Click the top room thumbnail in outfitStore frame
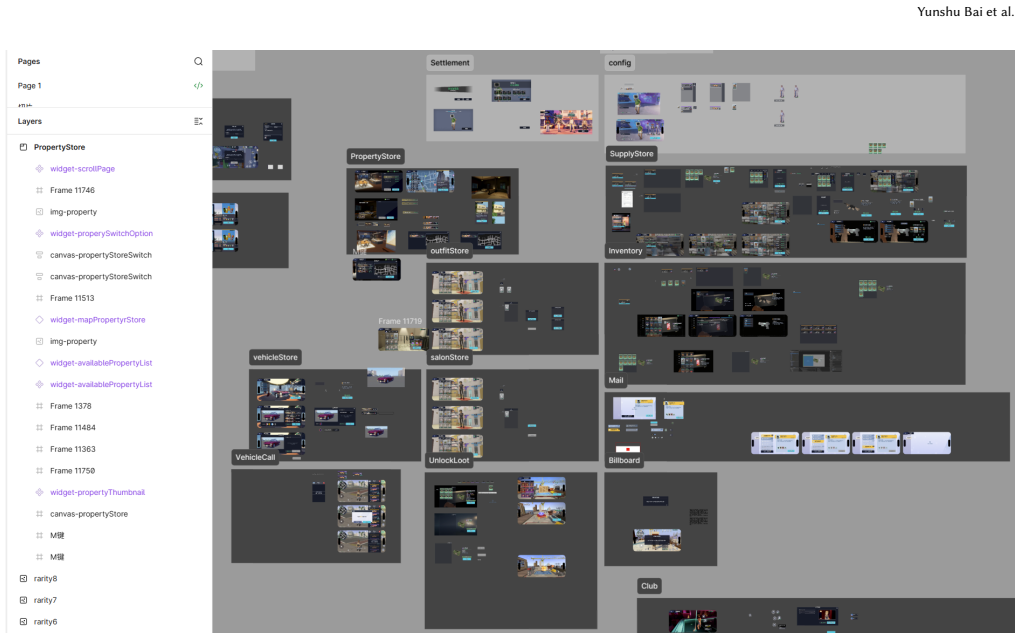This screenshot has width=1021, height=639. [457, 283]
